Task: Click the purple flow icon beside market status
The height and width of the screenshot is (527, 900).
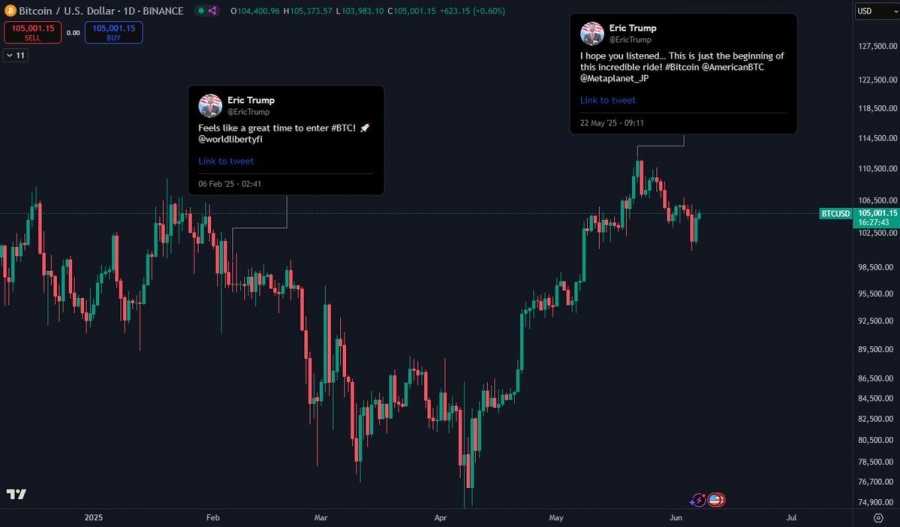Action: click(x=212, y=11)
